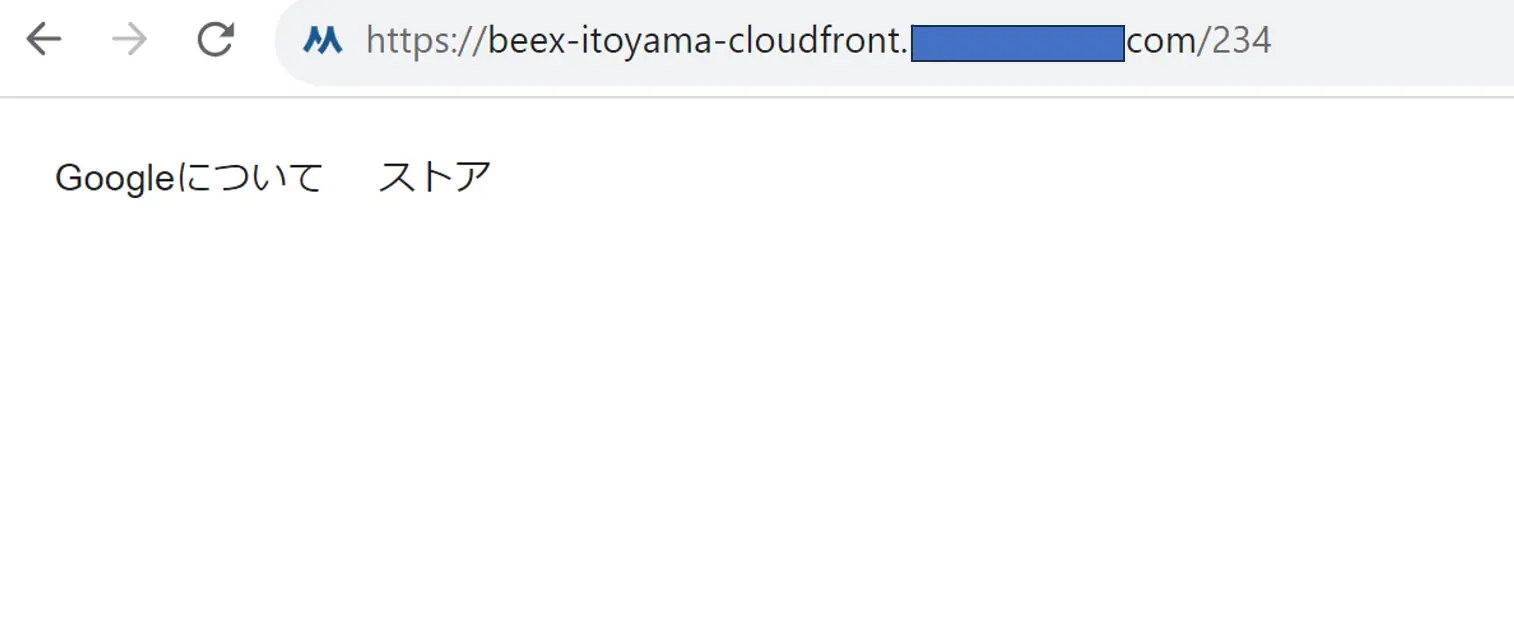Viewport: 1514px width, 637px height.
Task: Focus the browser address bar
Action: coord(895,42)
